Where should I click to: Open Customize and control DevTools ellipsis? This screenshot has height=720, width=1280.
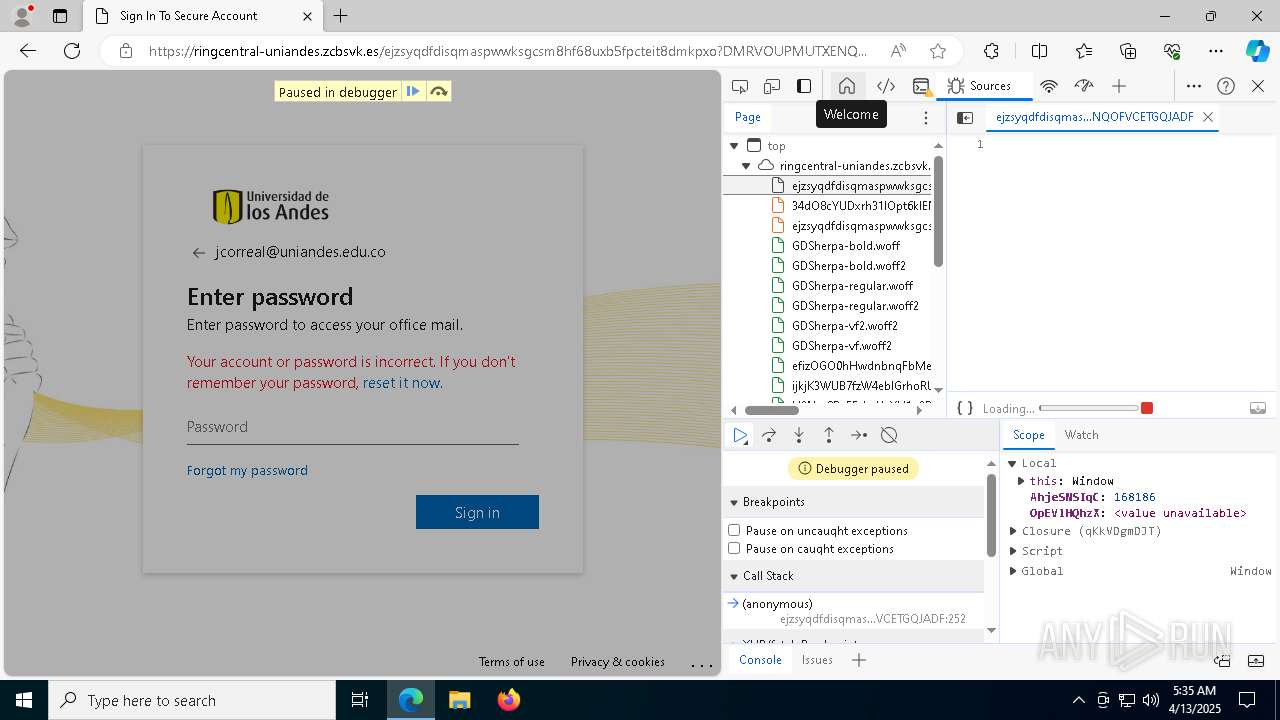pyautogui.click(x=1194, y=86)
